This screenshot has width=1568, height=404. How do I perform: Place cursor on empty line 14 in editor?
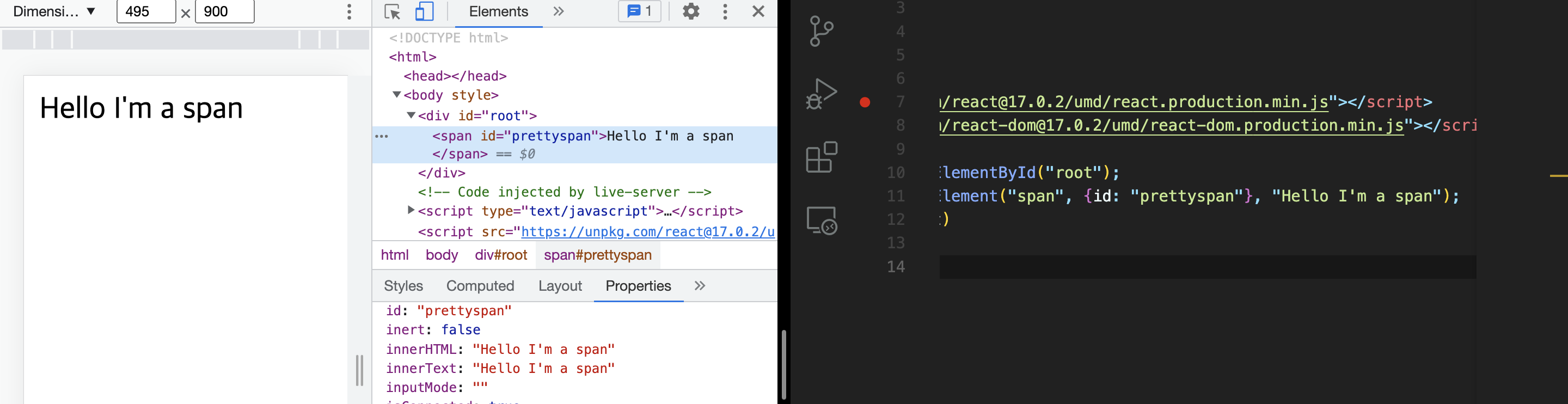point(1208,267)
